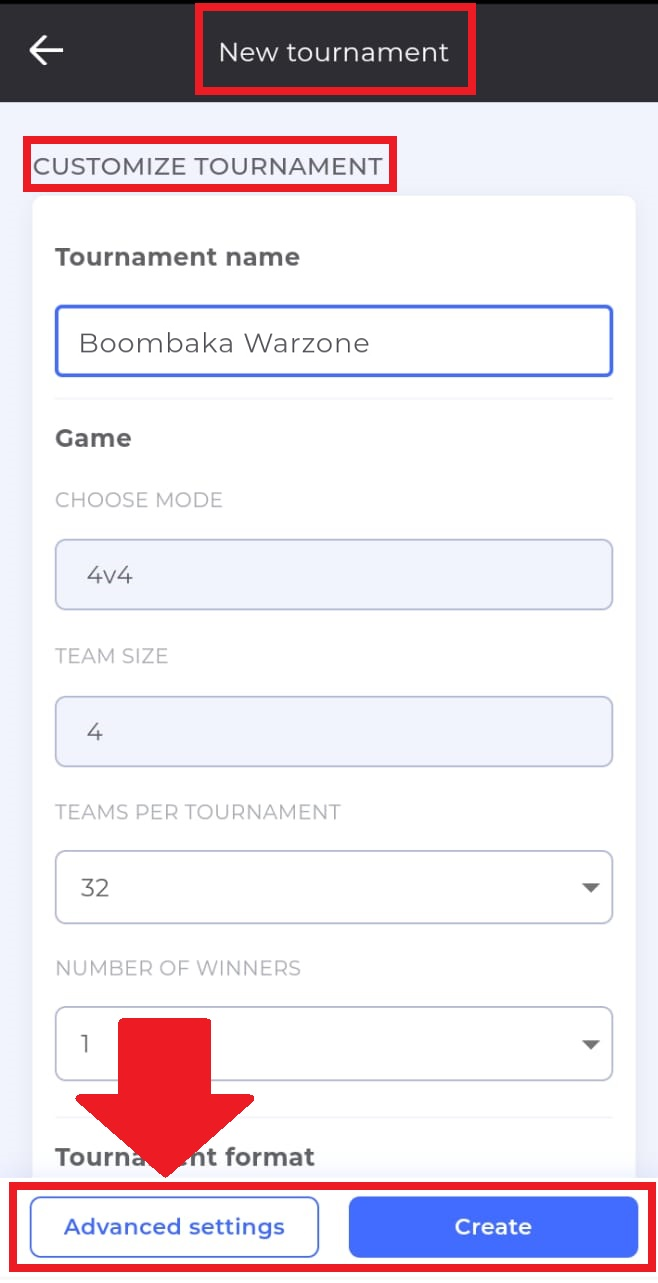Click the Team Size field showing 4
Image resolution: width=658 pixels, height=1283 pixels.
click(x=333, y=731)
